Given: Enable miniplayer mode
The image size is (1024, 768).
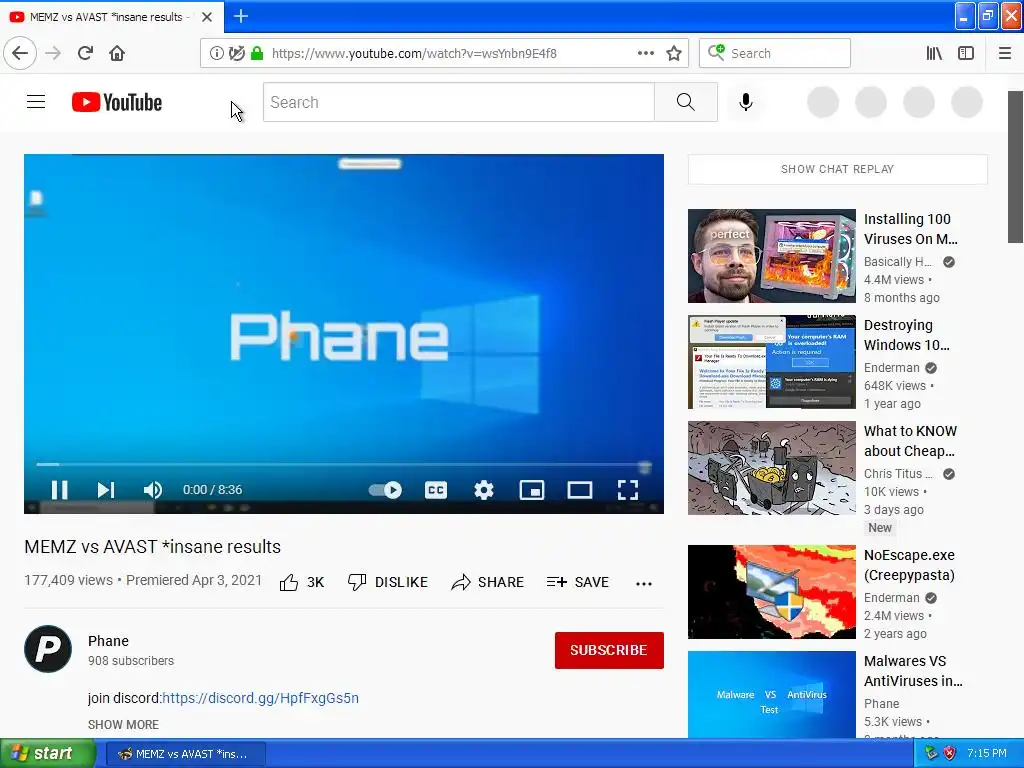Looking at the screenshot, I should coord(532,490).
